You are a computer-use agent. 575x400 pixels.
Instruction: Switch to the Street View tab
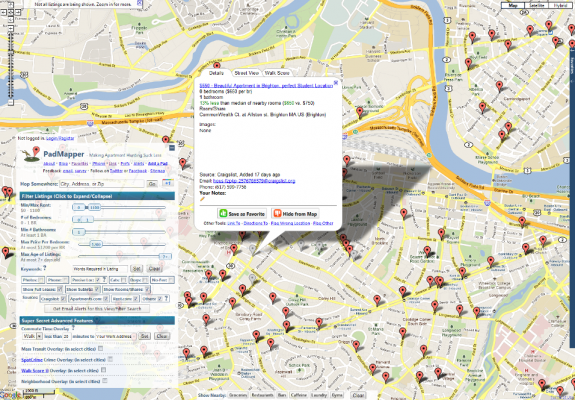coord(246,73)
